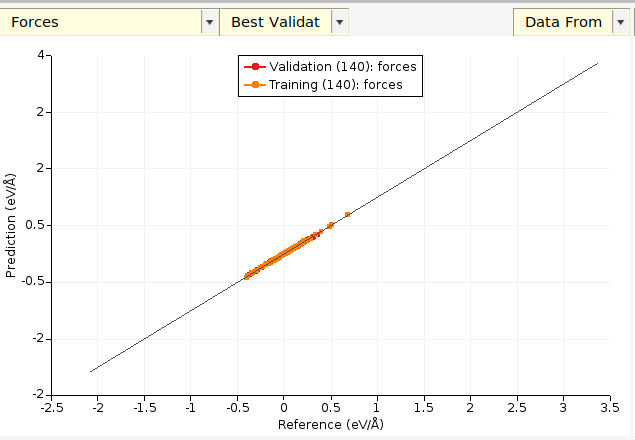Click the Prediction (eV/Å) y-axis title
The height and width of the screenshot is (440, 635).
click(x=12, y=225)
